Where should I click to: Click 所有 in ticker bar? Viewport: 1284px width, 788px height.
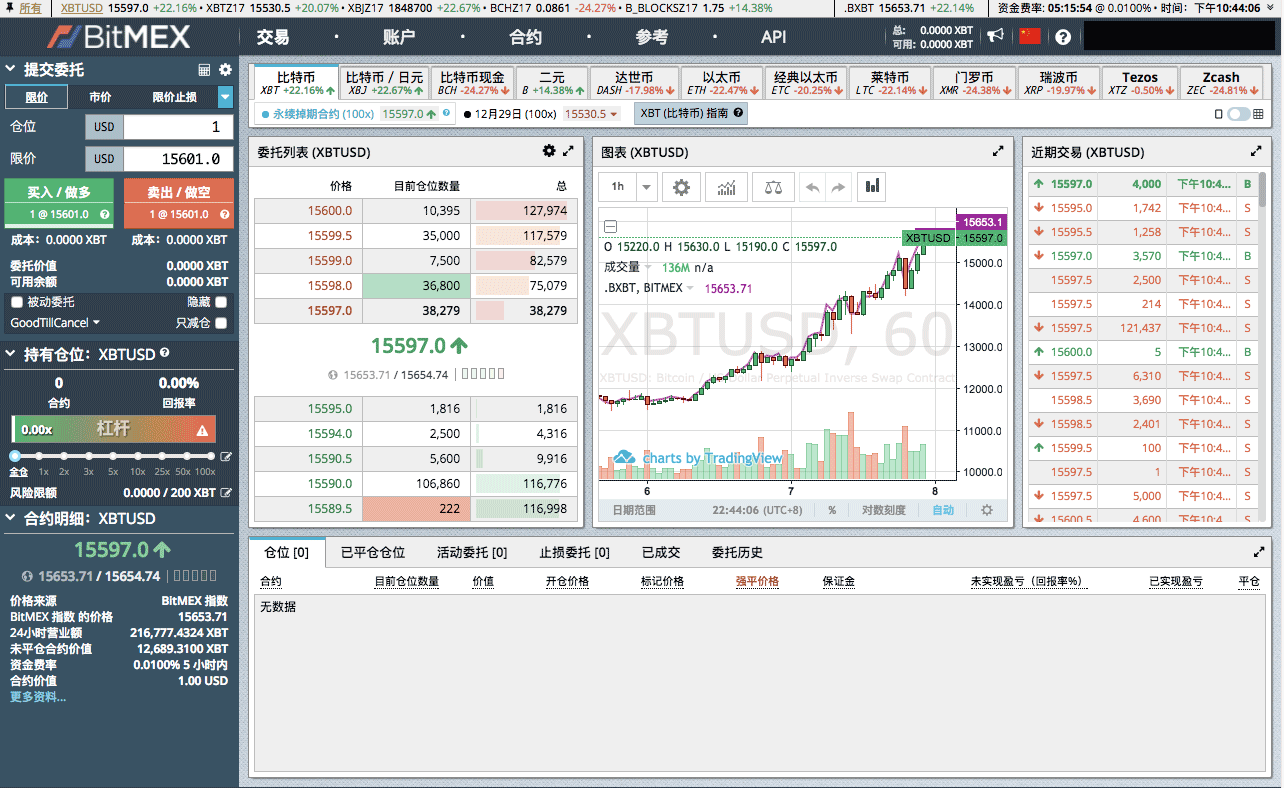pos(31,8)
